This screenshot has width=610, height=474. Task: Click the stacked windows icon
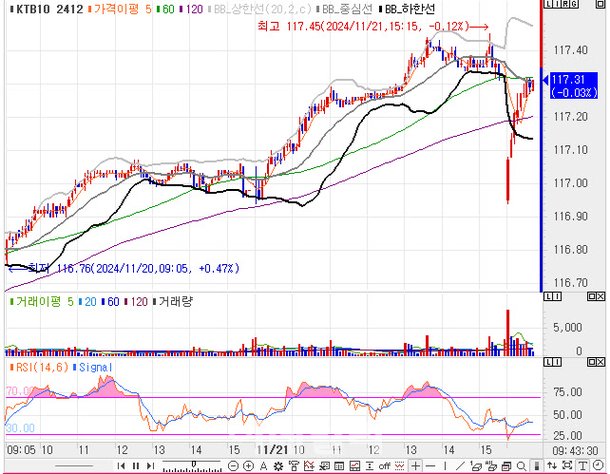(x=507, y=466)
